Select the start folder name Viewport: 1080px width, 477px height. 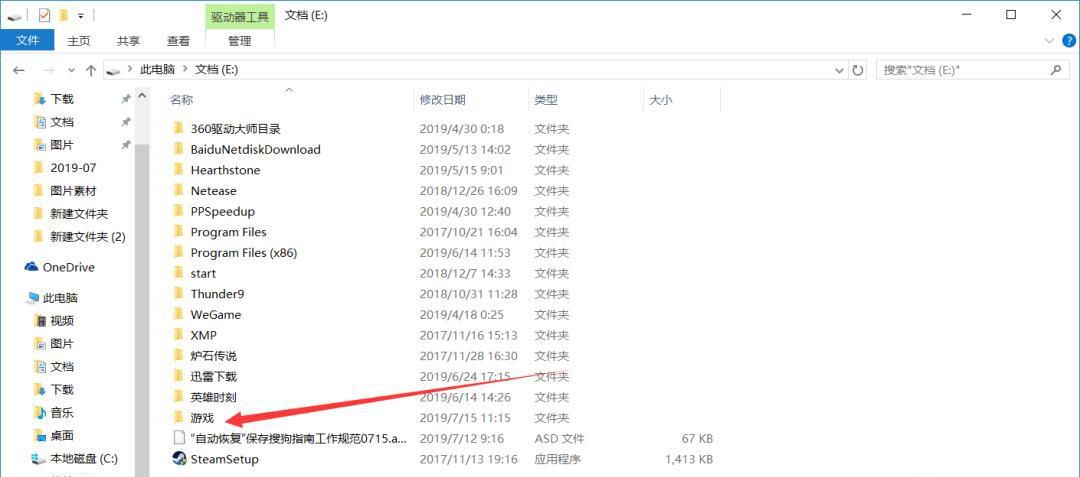click(203, 273)
